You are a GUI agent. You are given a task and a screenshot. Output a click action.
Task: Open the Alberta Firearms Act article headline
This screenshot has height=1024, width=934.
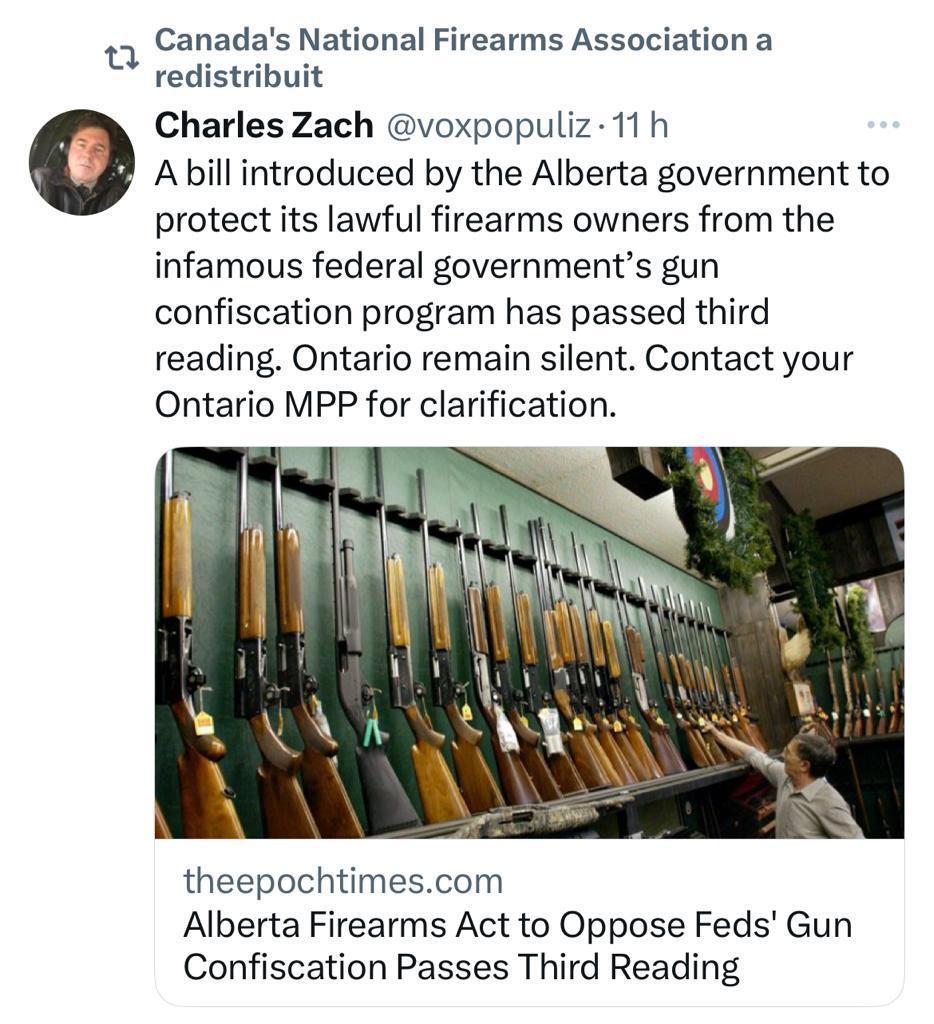pyautogui.click(x=517, y=925)
